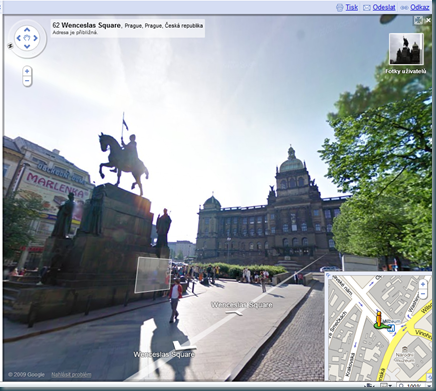Click the small north marker on the compass ring

10,46
